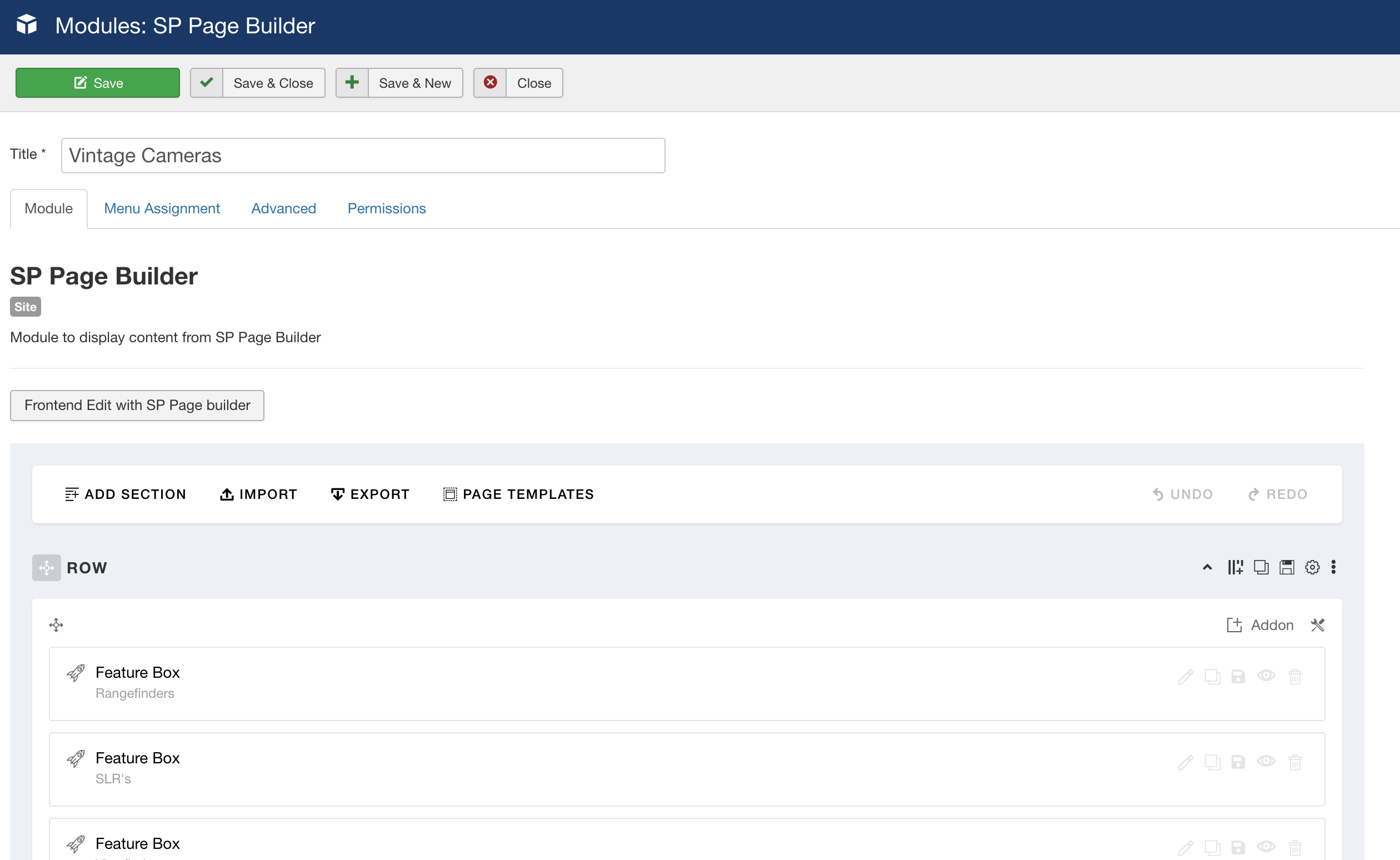This screenshot has height=860, width=1400.
Task: Open column tools wrench icon
Action: [1318, 625]
